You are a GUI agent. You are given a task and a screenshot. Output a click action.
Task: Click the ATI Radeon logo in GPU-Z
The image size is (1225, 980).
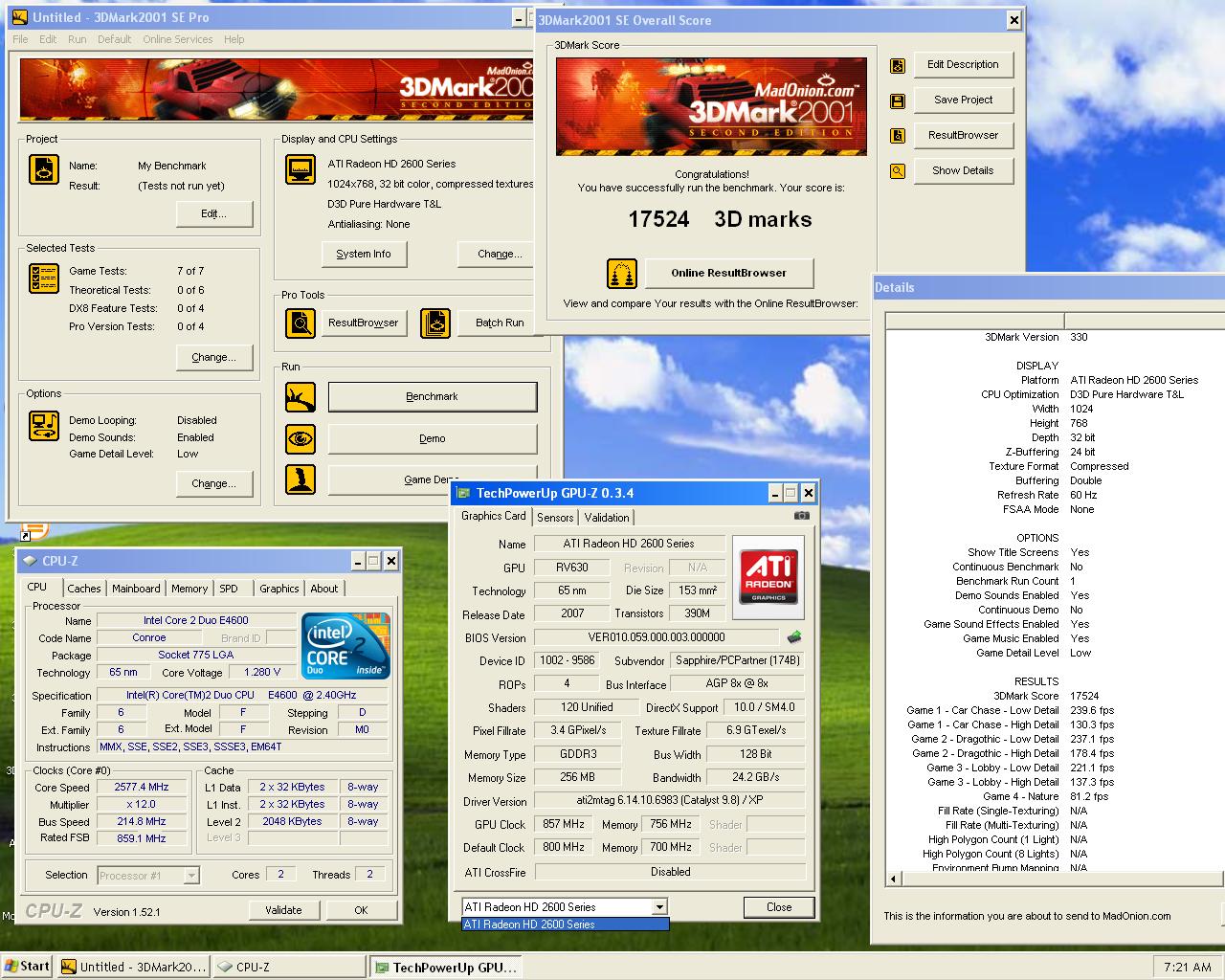pyautogui.click(x=768, y=576)
